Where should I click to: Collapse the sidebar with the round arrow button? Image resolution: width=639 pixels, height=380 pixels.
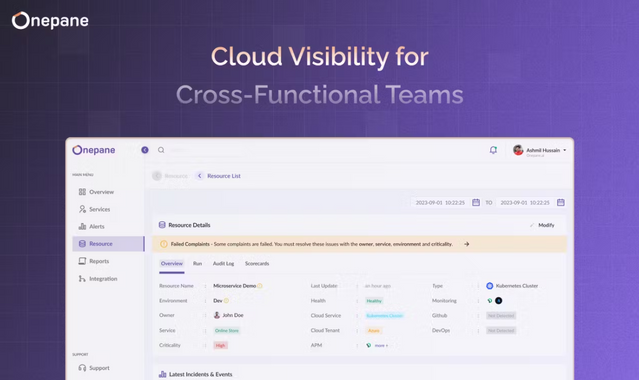pos(145,150)
